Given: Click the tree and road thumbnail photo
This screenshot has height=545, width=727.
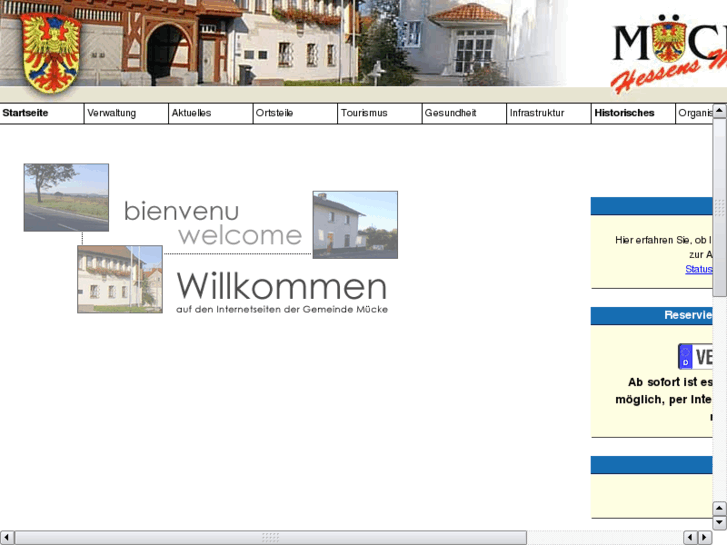Looking at the screenshot, I should 66,197.
